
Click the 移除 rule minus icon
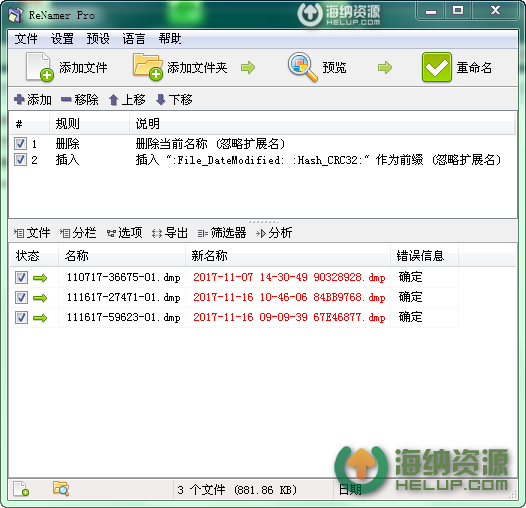click(66, 99)
